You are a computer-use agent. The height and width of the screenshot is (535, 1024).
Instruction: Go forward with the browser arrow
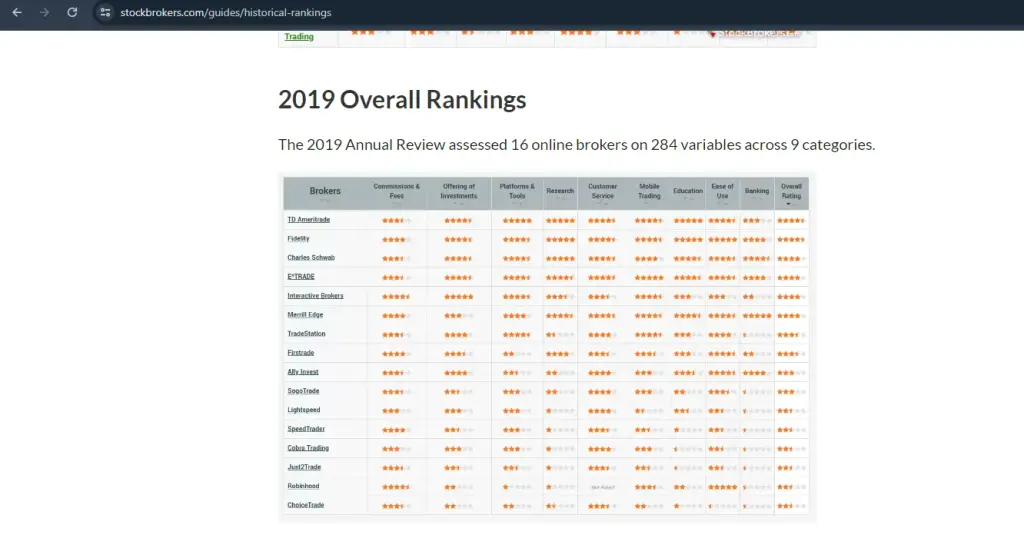point(44,12)
